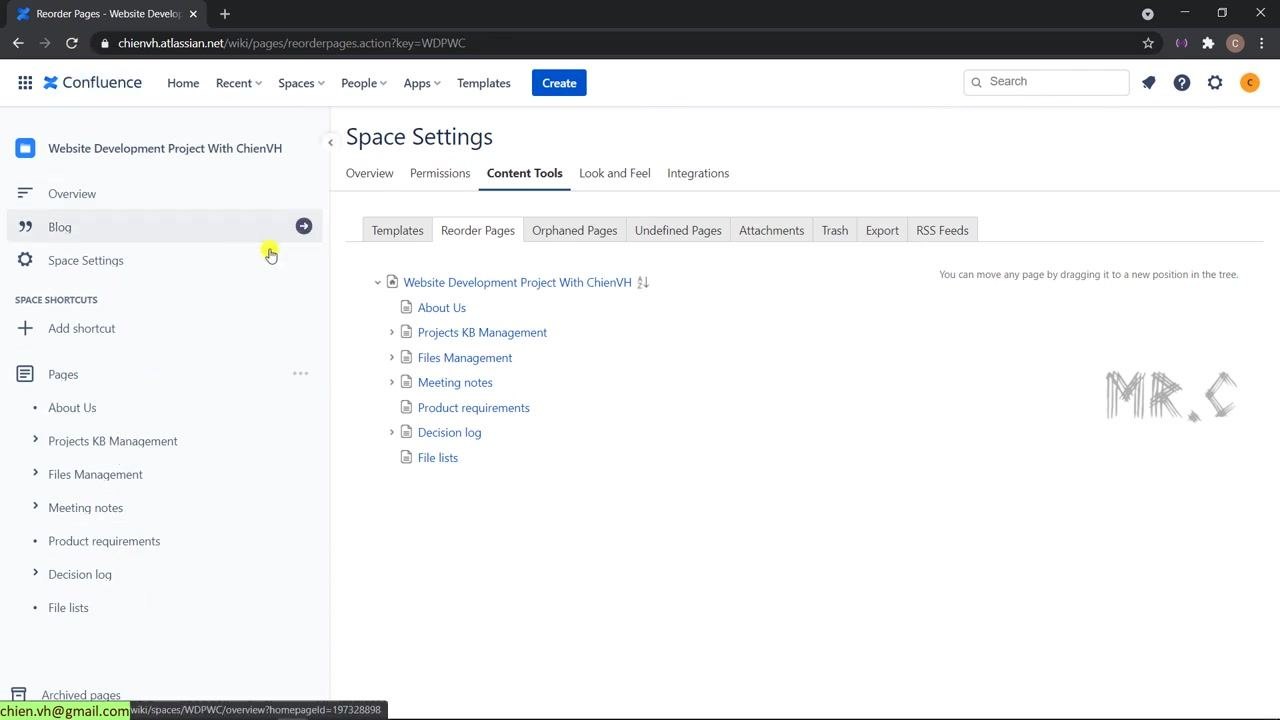The width and height of the screenshot is (1280, 720).
Task: Open the Pages more actions ellipsis
Action: tap(300, 374)
